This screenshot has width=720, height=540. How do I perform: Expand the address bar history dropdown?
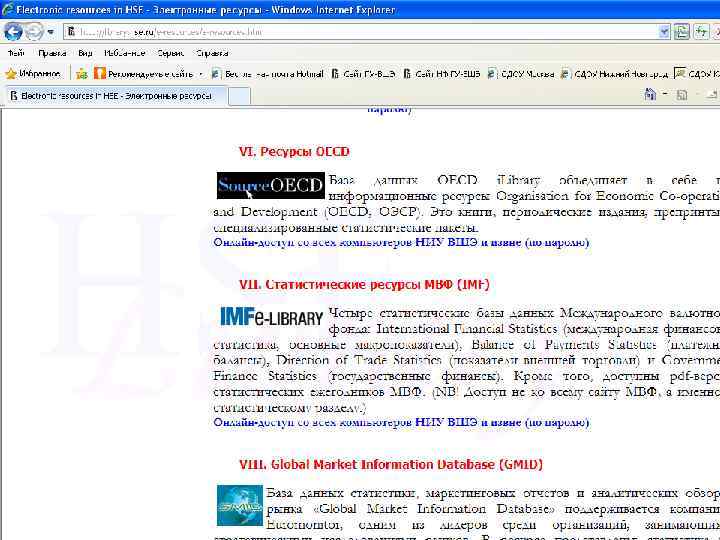click(664, 32)
